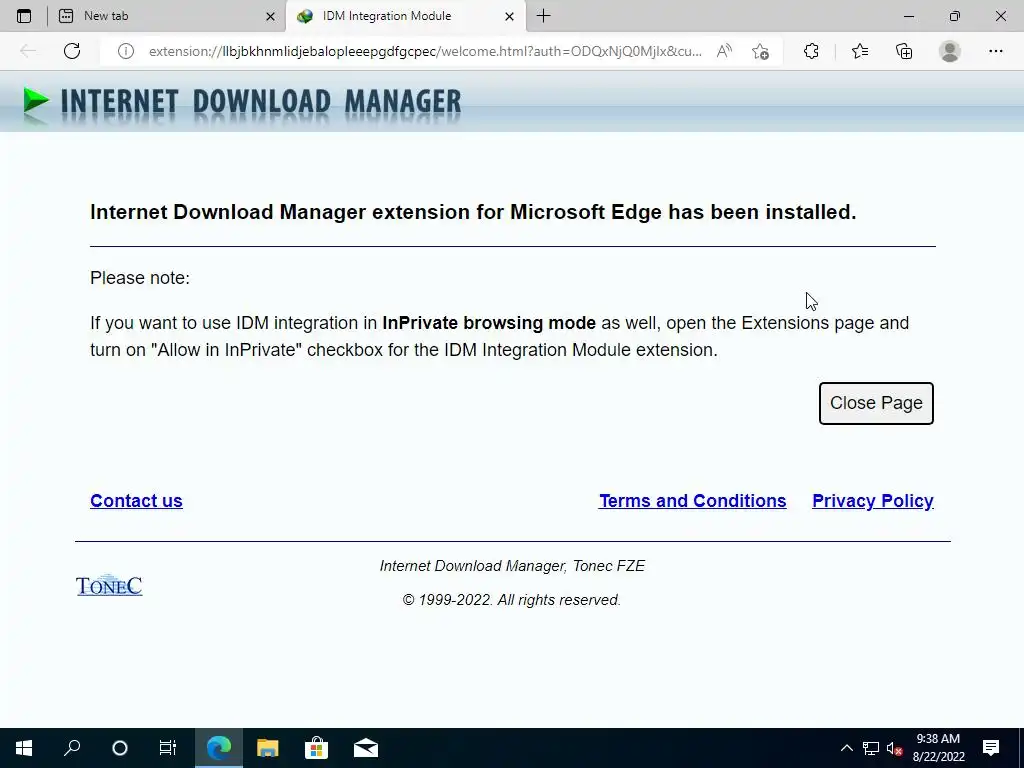Switch to the New tab tab
The height and width of the screenshot is (768, 1024).
(167, 16)
